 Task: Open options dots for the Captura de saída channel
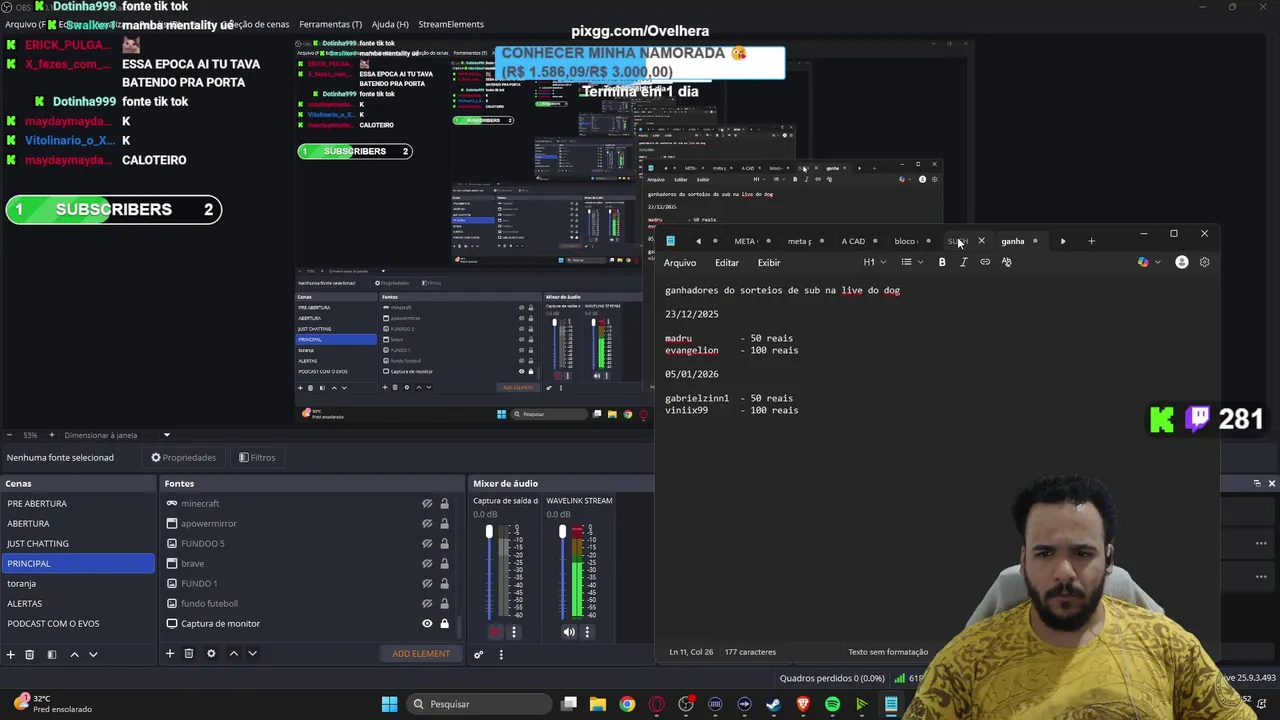pos(514,632)
